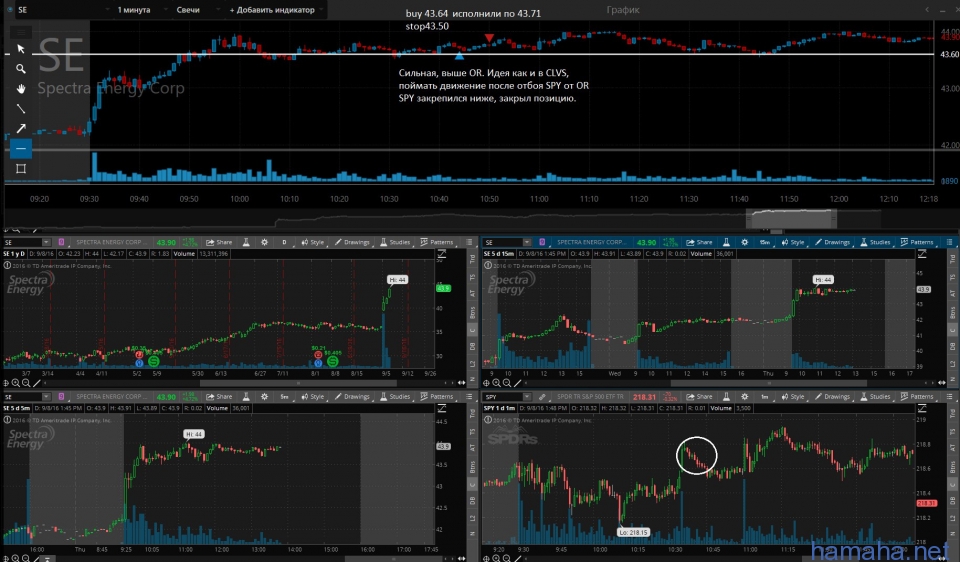Click the flask icon in the SE daily panel
Viewport: 960px width, 562px height.
click(x=246, y=242)
